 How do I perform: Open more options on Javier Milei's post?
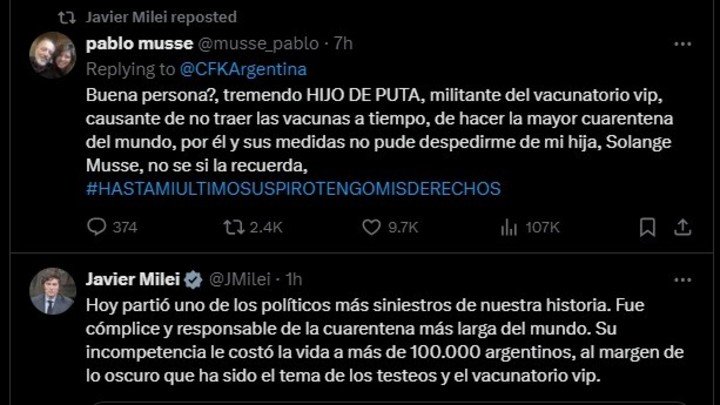pyautogui.click(x=682, y=280)
